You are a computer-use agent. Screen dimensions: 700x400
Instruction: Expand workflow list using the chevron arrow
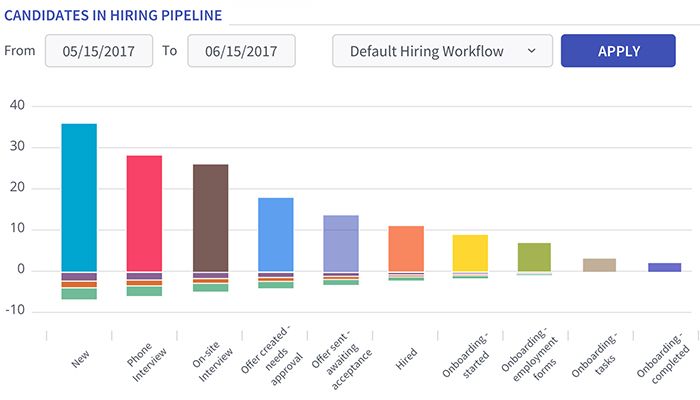pyautogui.click(x=532, y=51)
